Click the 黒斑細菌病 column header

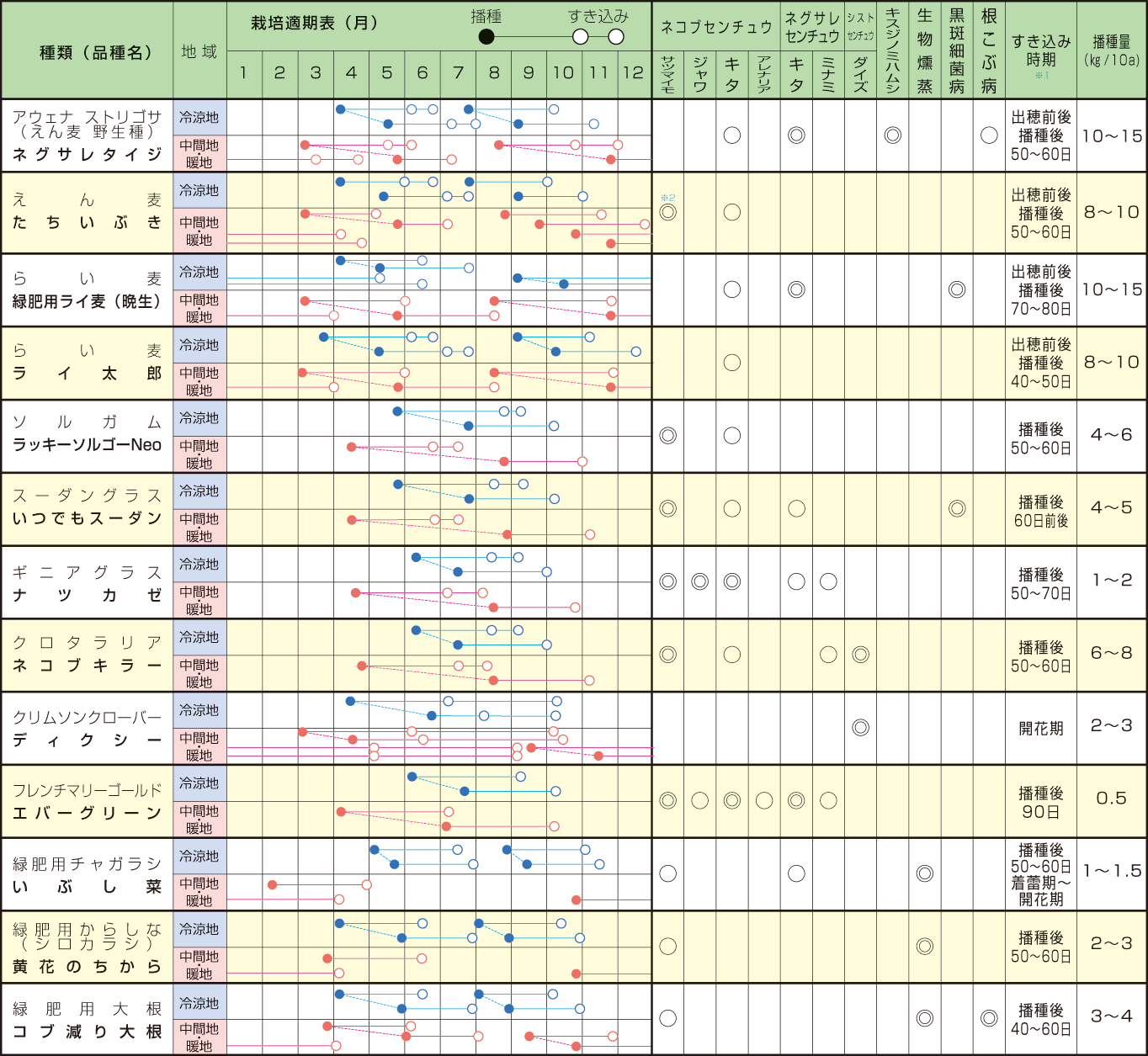coord(957,50)
